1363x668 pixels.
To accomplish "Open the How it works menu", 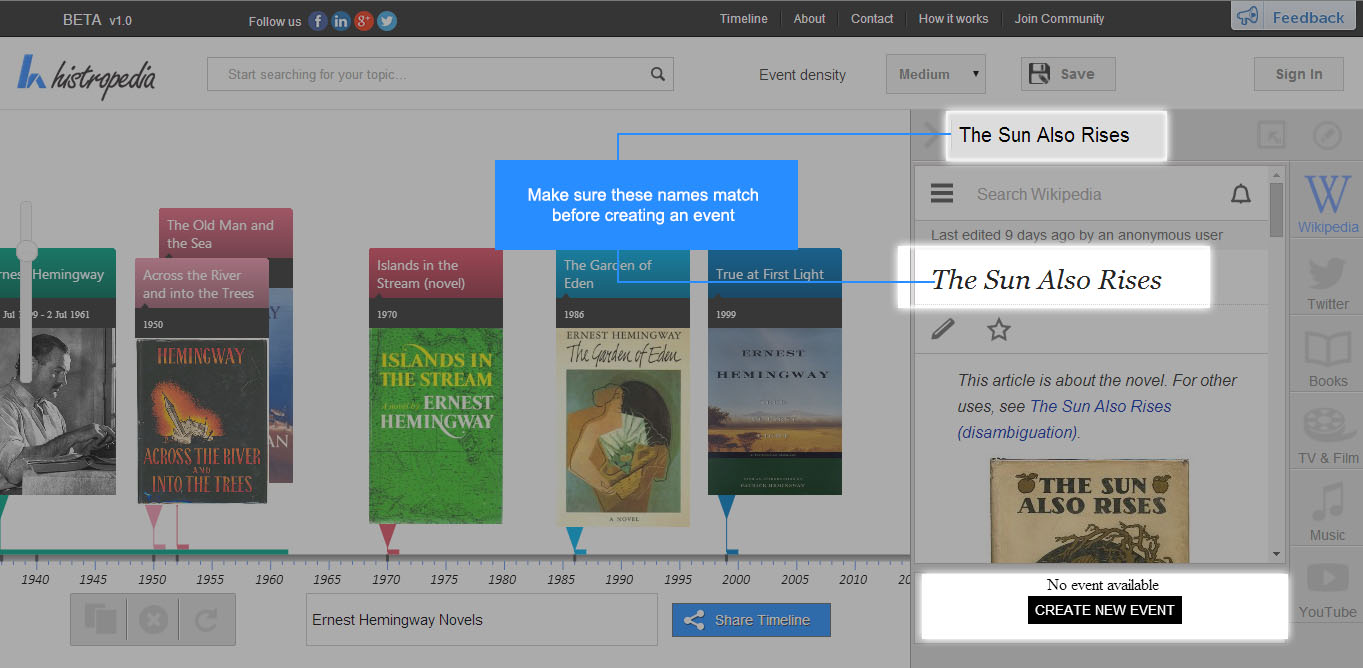I will click(952, 19).
